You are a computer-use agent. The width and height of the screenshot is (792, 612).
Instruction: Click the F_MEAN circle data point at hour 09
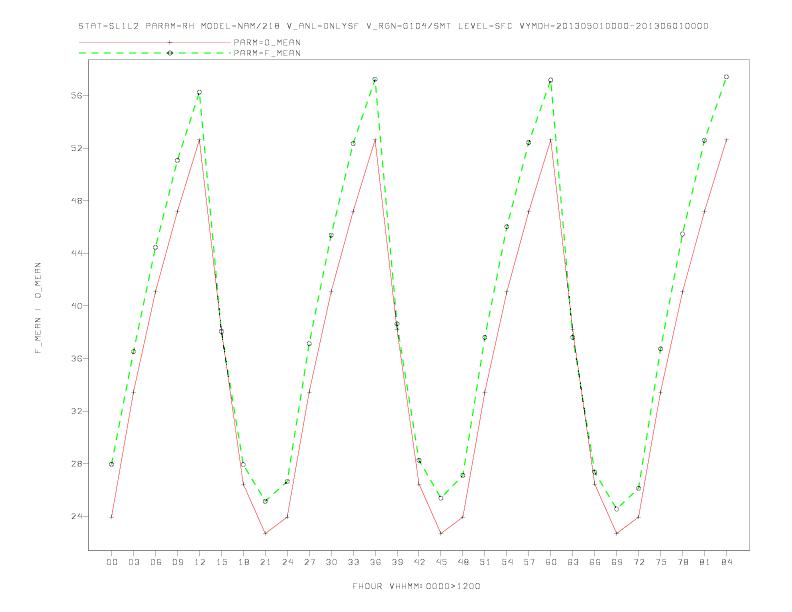click(177, 161)
